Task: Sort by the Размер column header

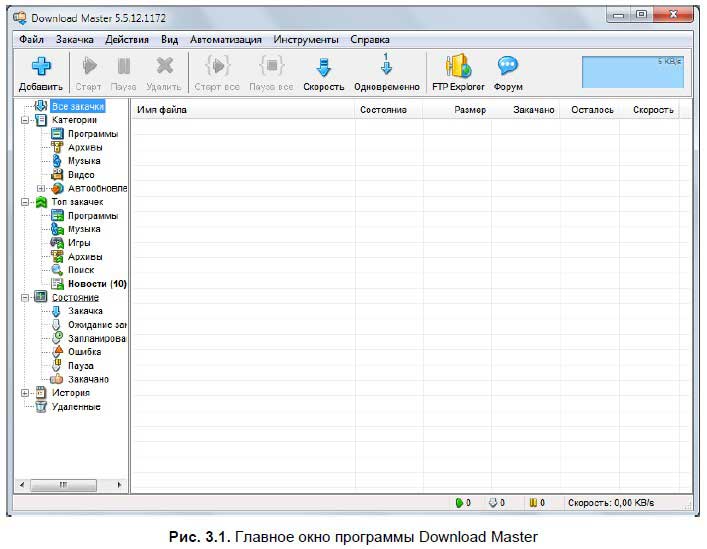Action: [469, 110]
